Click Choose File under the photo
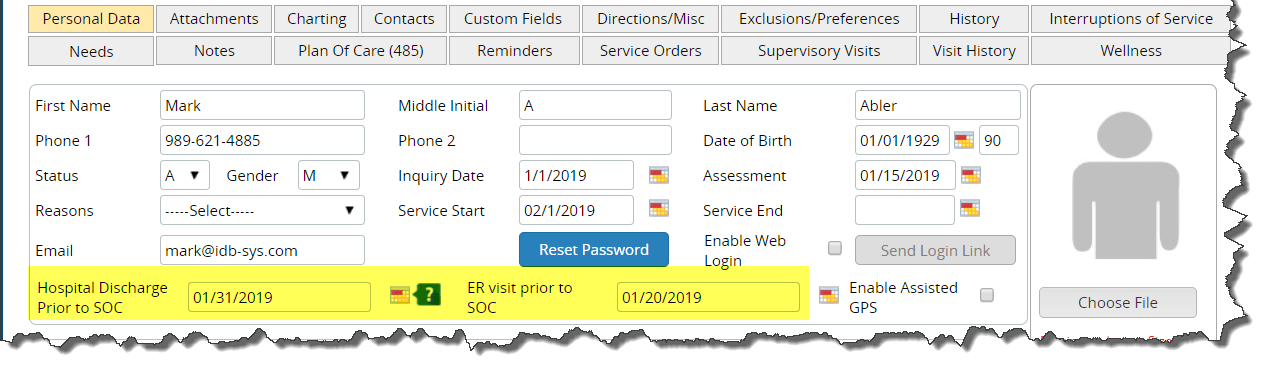 click(x=1118, y=302)
